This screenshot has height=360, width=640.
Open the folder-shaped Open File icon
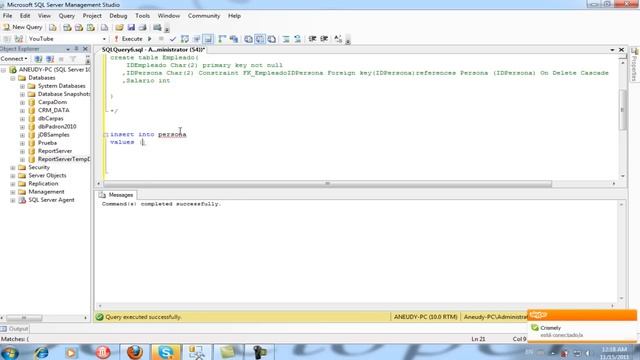[x=119, y=27]
